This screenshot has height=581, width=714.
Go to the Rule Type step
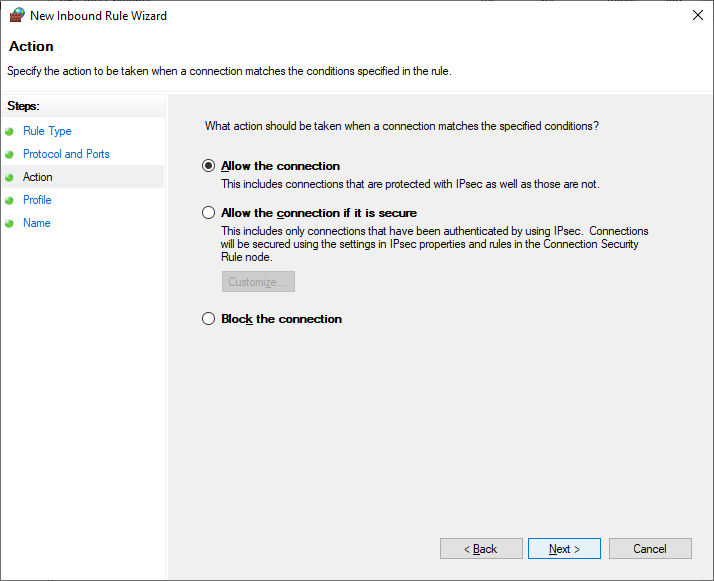(47, 131)
